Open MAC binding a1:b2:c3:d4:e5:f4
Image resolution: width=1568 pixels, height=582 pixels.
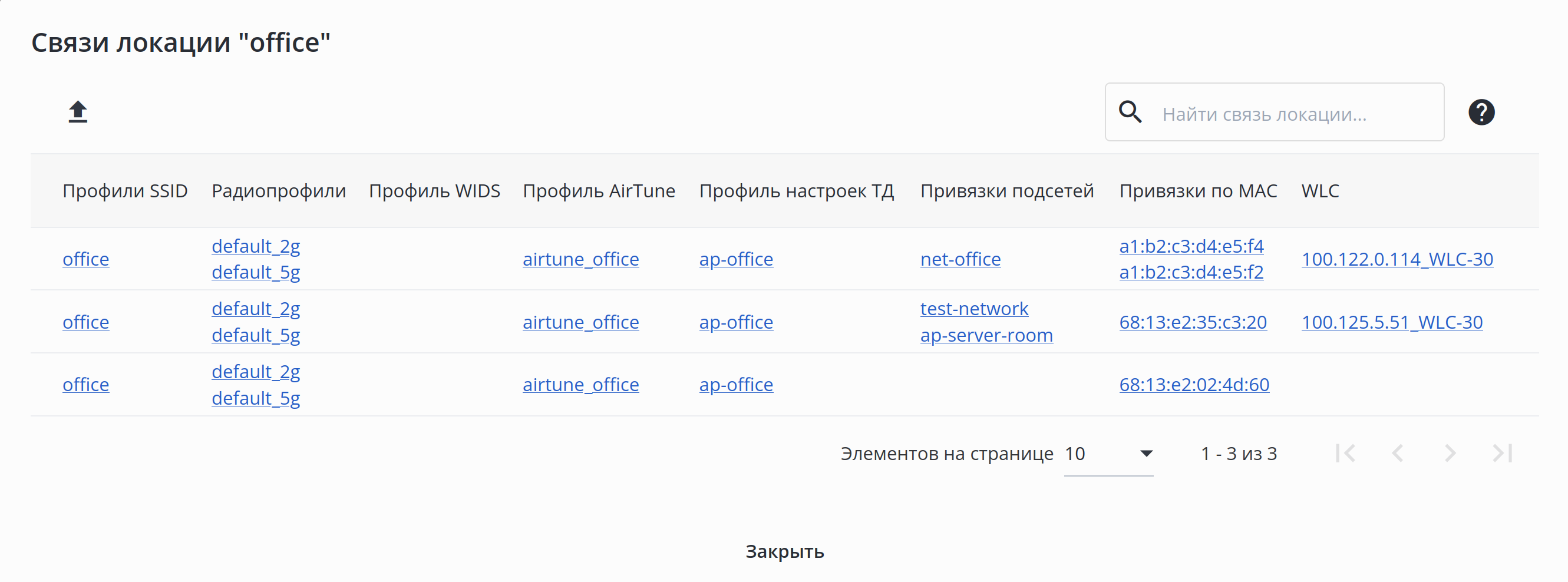pyautogui.click(x=1191, y=247)
